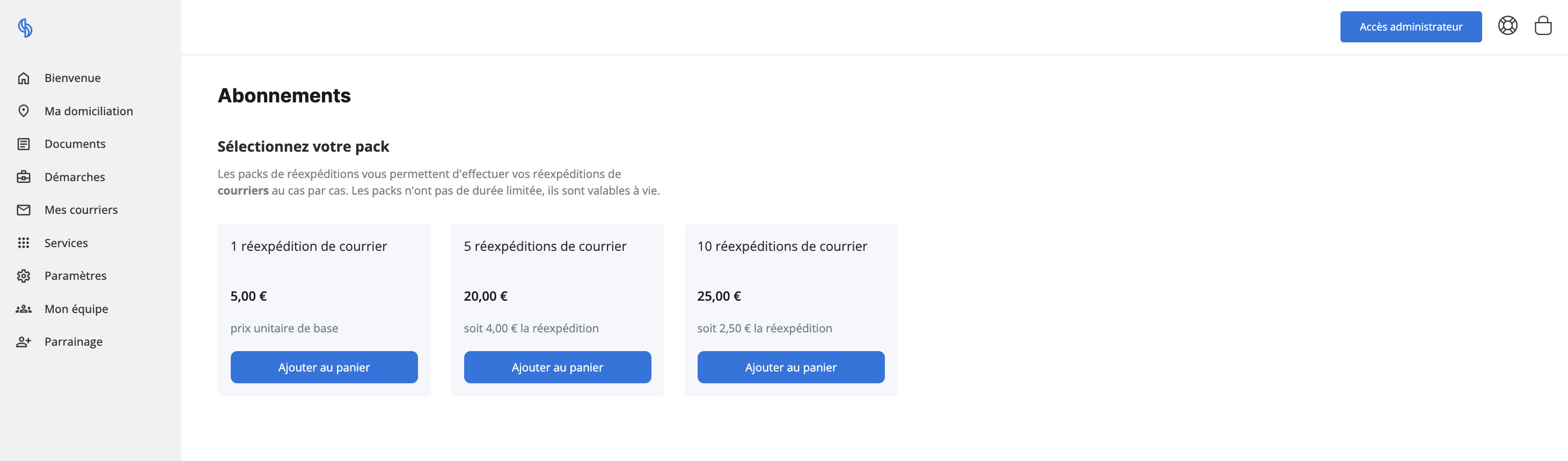Click the grid icon for Services
Image resolution: width=1568 pixels, height=461 pixels.
tap(24, 243)
